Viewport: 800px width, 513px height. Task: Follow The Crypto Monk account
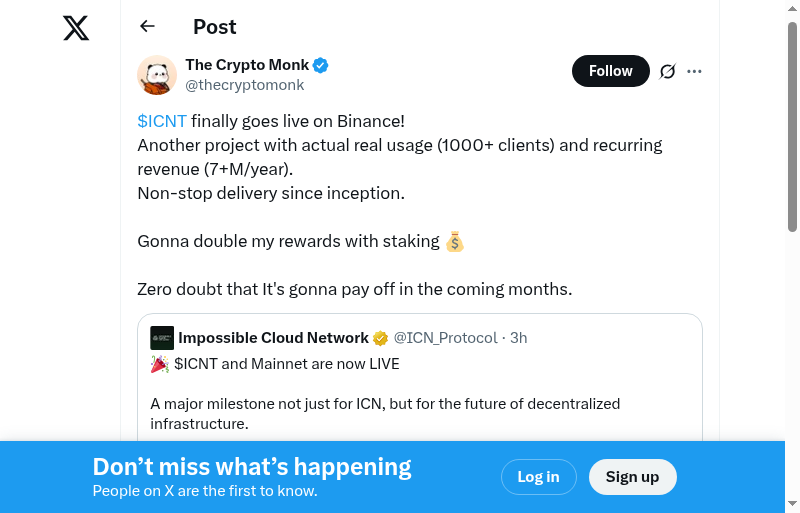[x=610, y=71]
